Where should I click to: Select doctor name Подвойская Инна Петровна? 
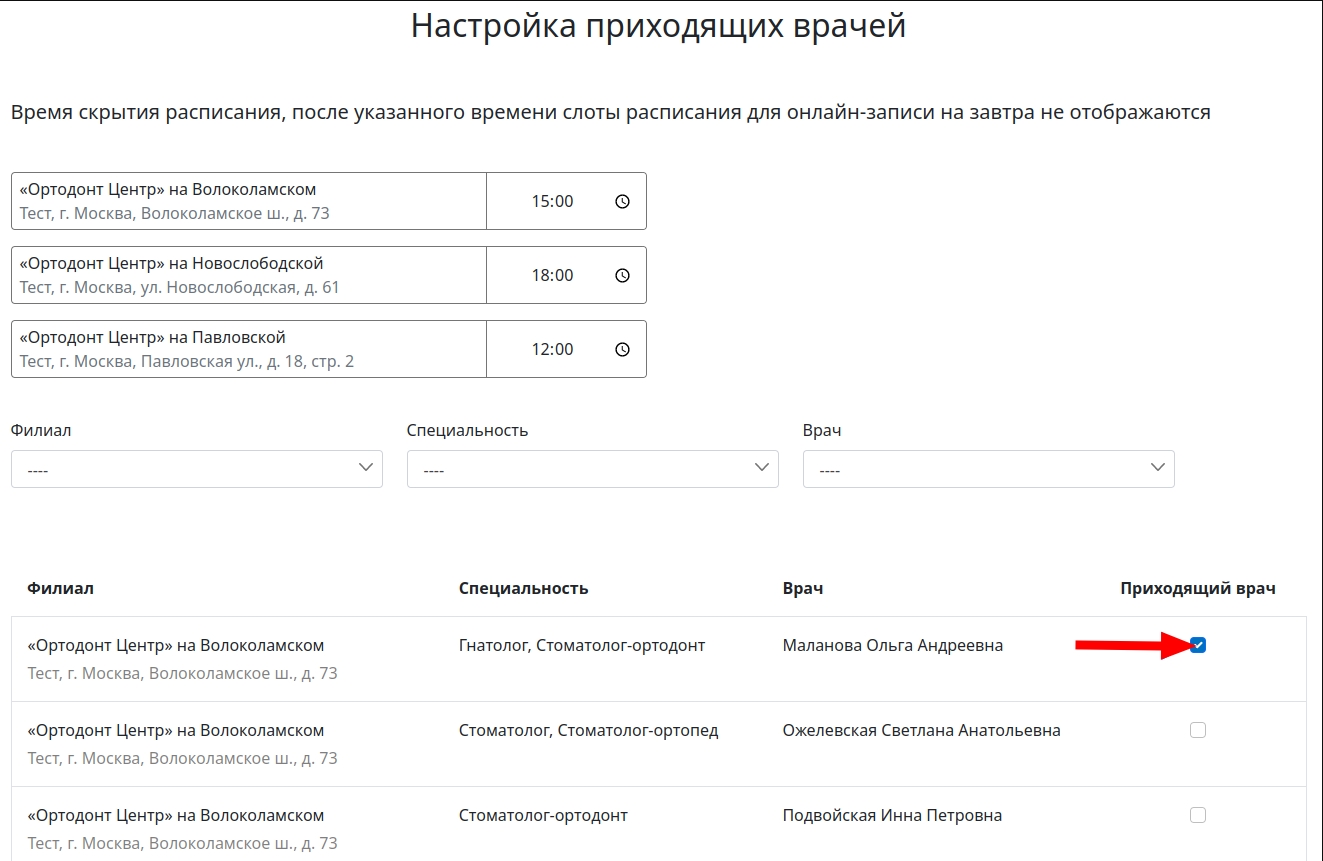[892, 815]
